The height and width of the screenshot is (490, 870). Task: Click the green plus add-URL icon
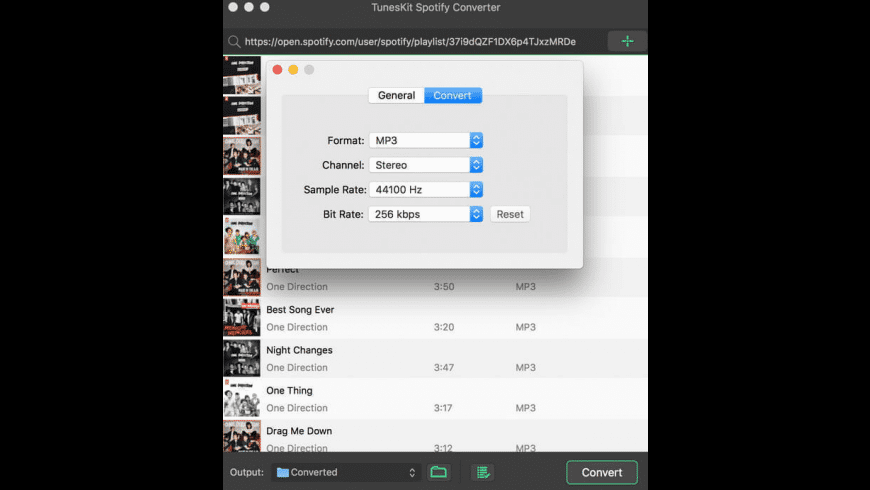(x=627, y=41)
